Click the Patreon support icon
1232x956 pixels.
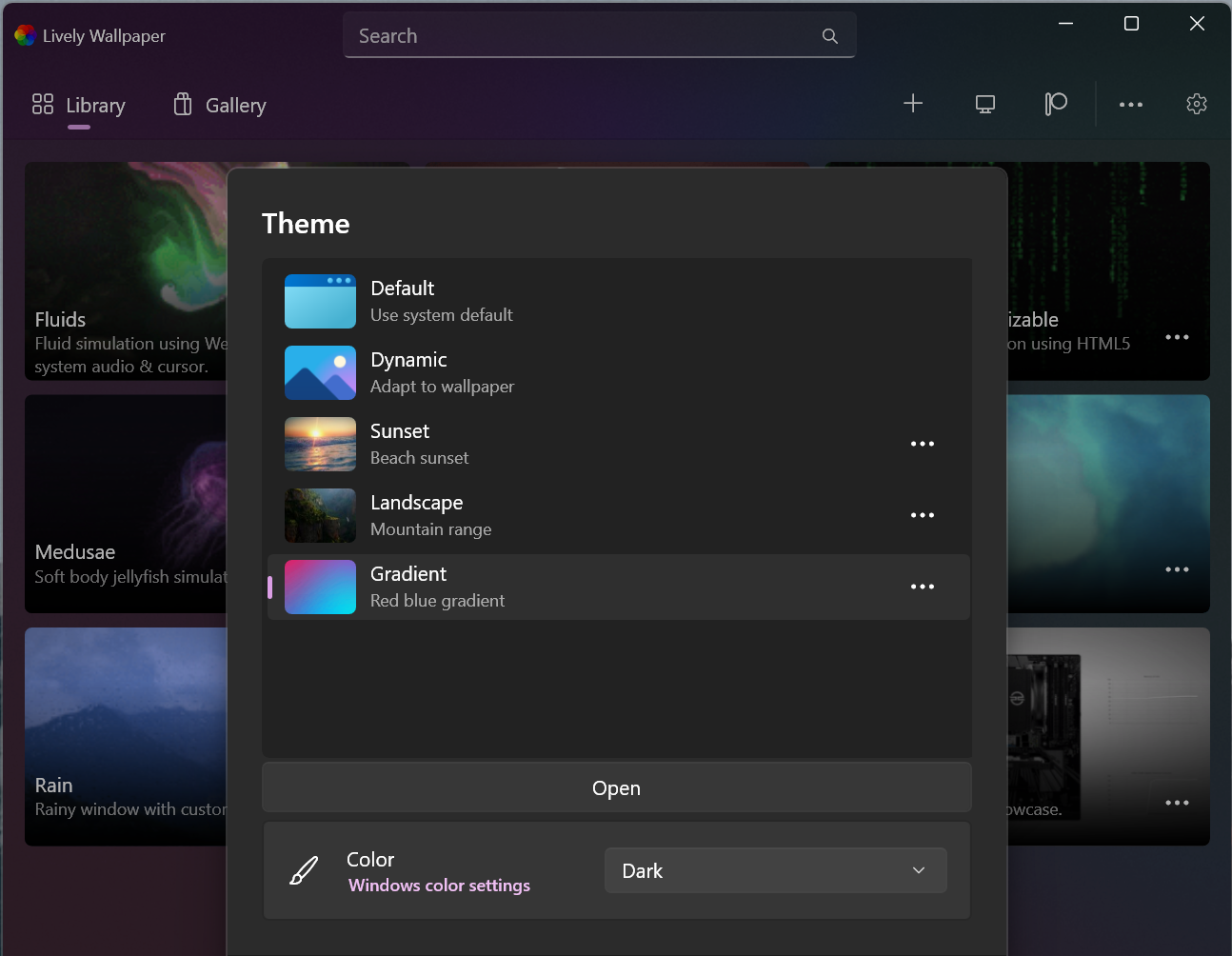(x=1055, y=104)
